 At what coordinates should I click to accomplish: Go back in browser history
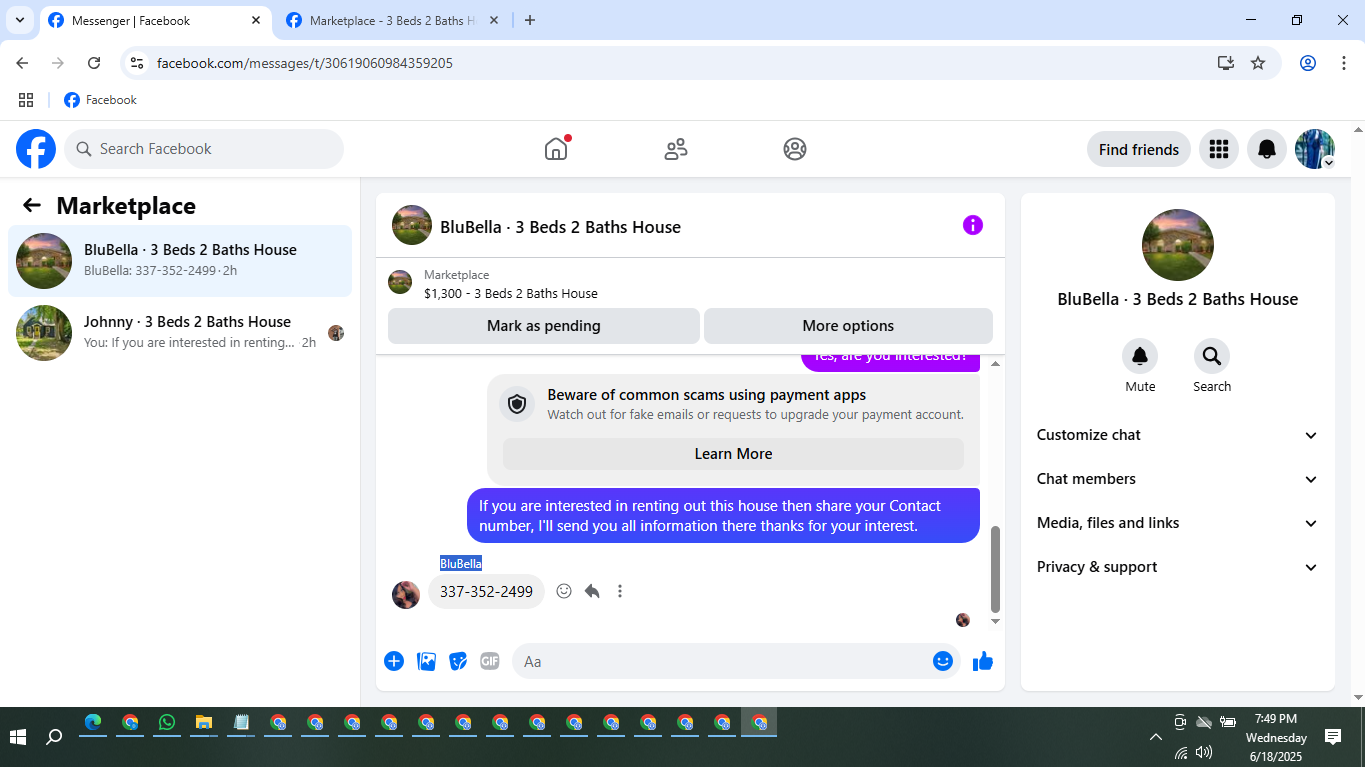tap(22, 63)
